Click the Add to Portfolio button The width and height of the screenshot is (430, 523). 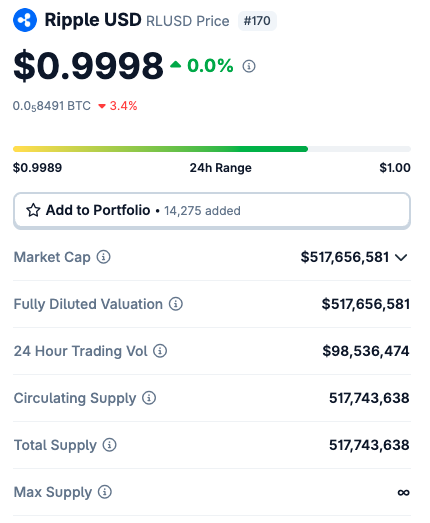[212, 211]
